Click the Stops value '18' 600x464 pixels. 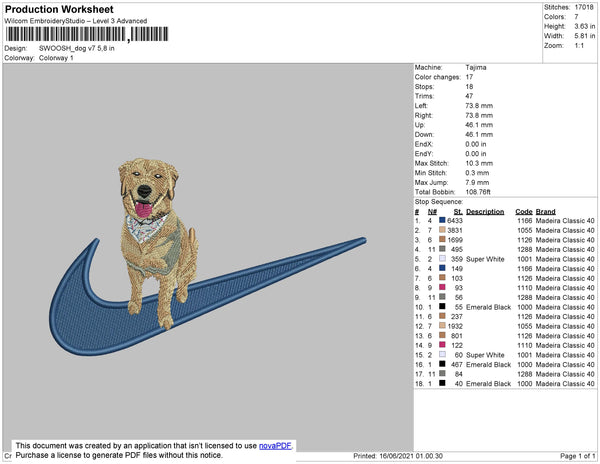pyautogui.click(x=469, y=86)
